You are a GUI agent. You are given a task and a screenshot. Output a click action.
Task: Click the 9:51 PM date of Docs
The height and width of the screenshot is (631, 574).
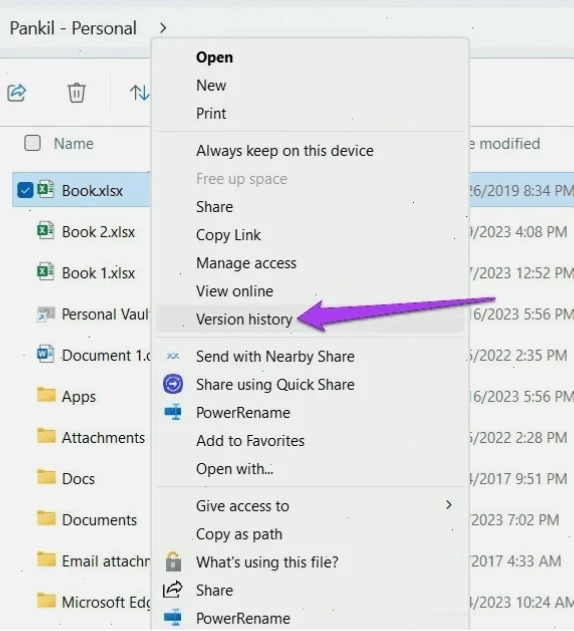tap(518, 479)
